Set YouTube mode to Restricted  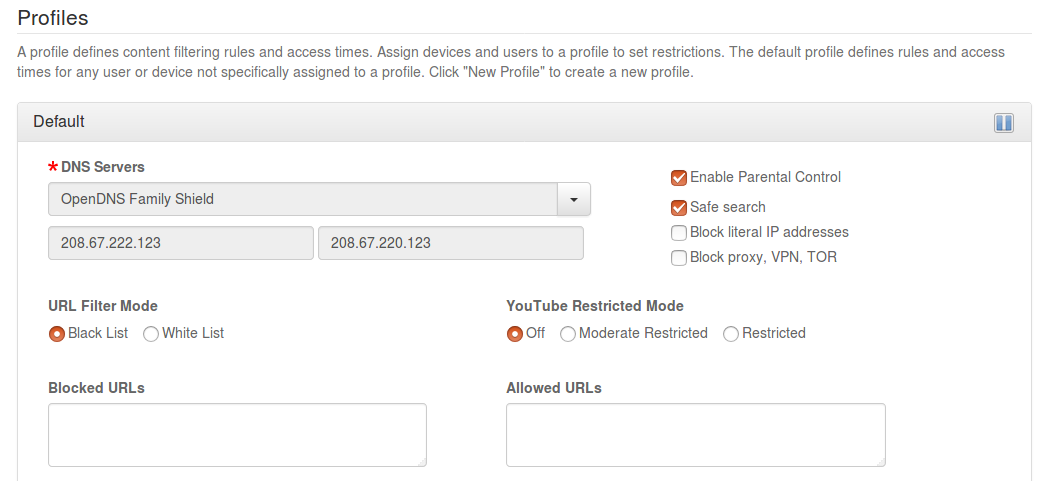731,334
